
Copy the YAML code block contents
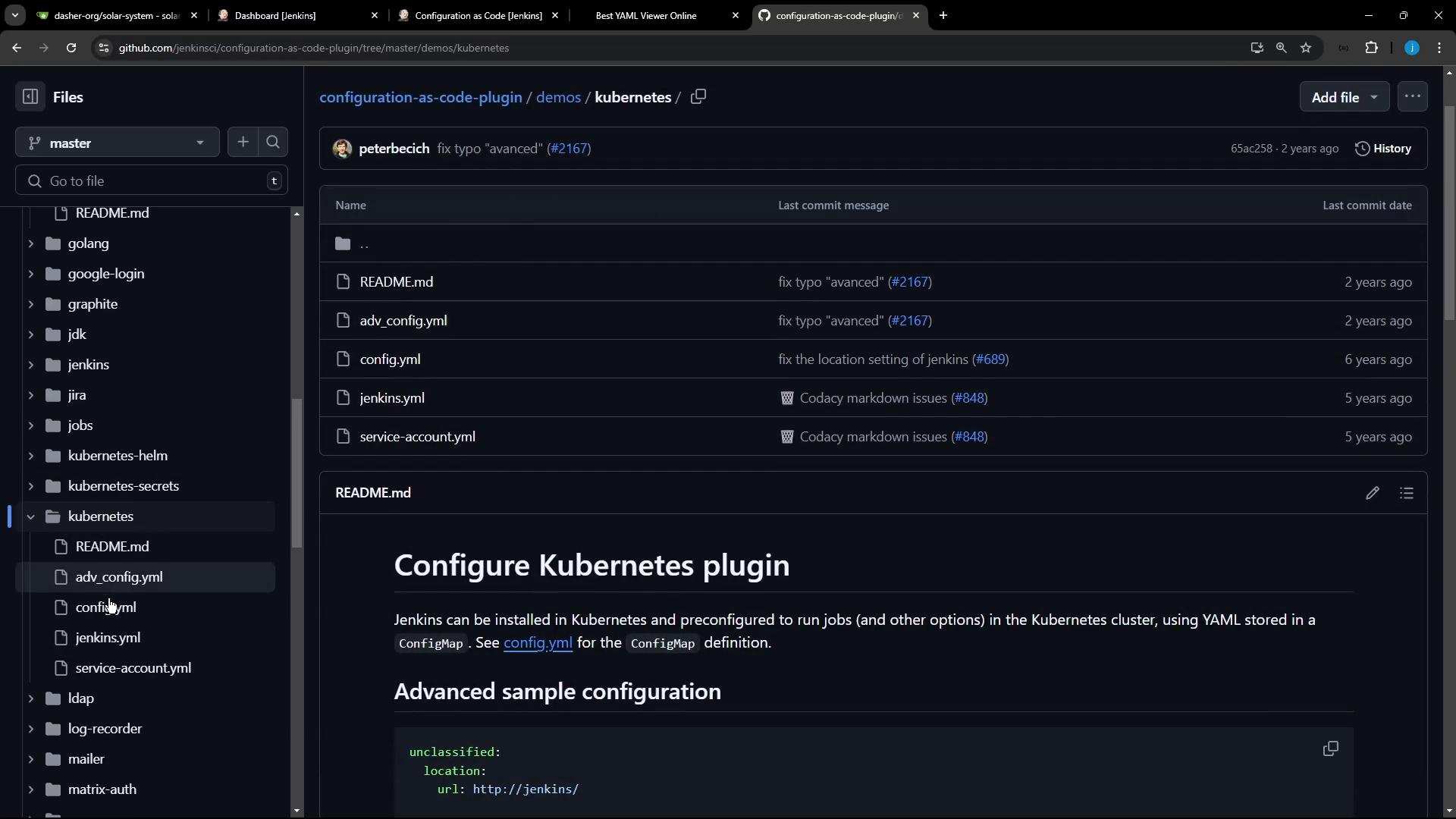(x=1330, y=749)
